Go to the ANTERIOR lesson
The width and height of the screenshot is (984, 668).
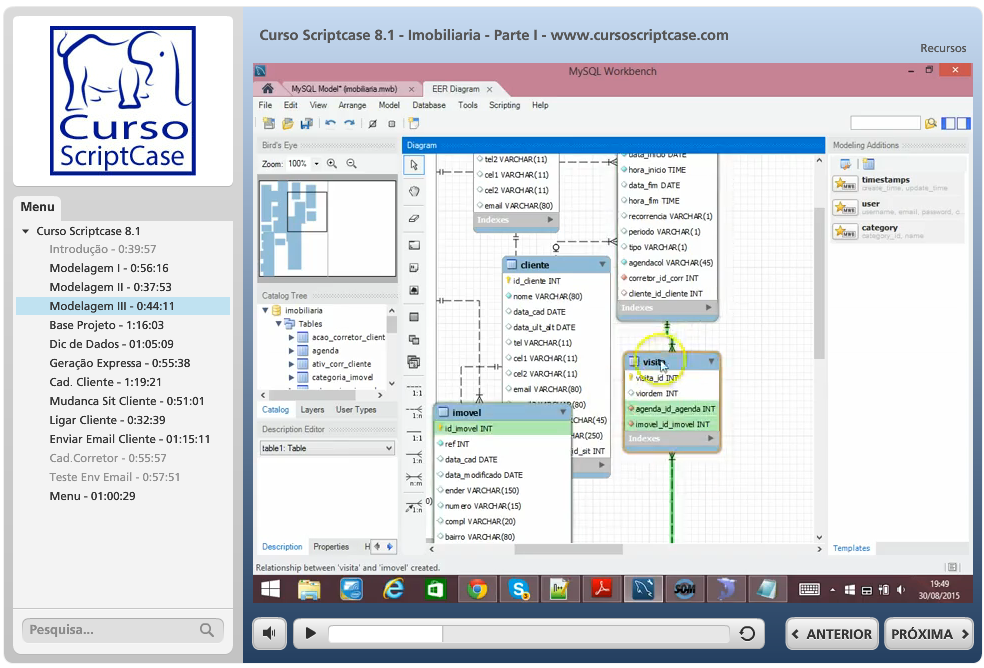(833, 634)
